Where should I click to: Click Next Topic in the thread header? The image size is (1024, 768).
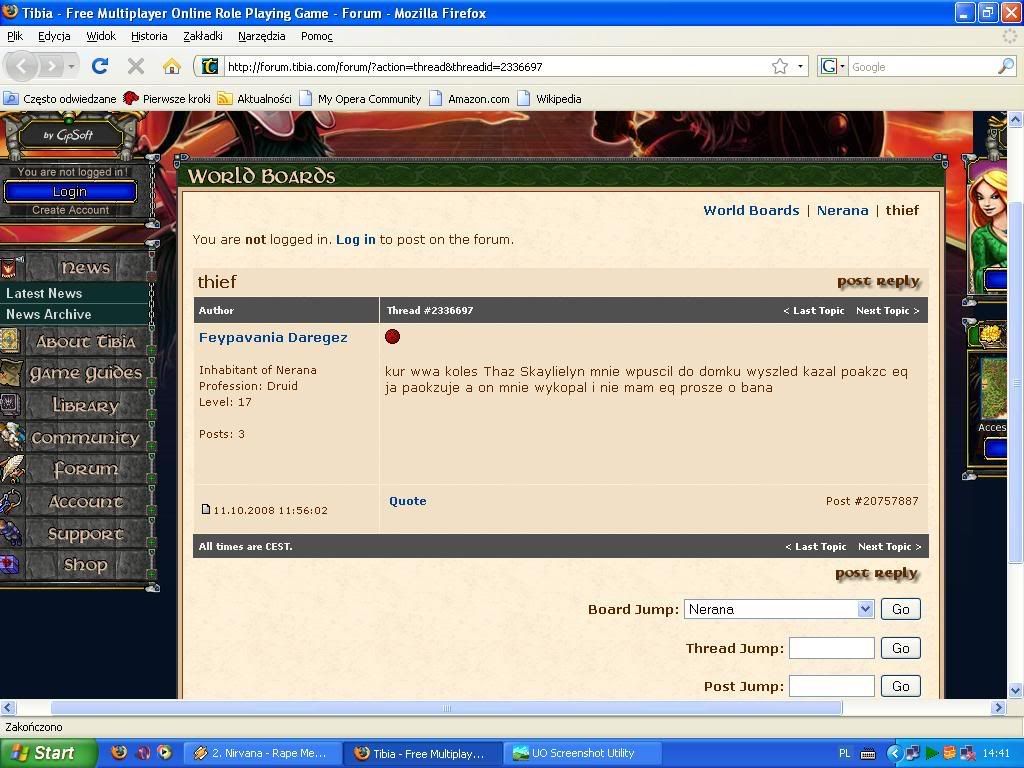tap(888, 311)
